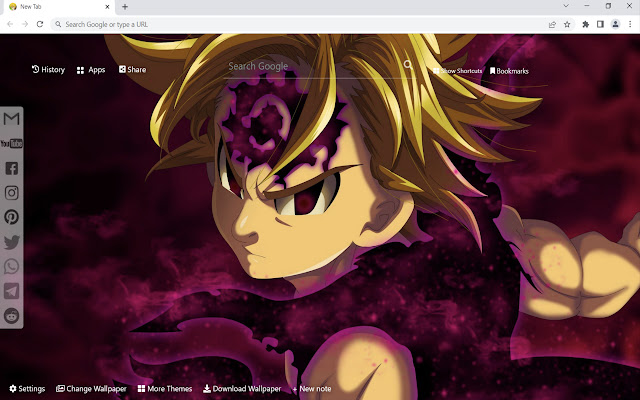Open the Chrome three-dot menu
Image resolution: width=640 pixels, height=400 pixels.
click(630, 24)
